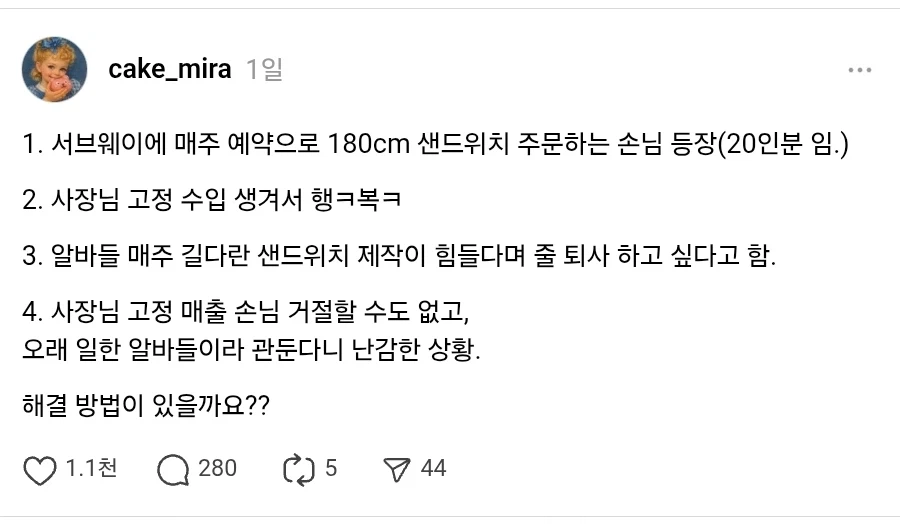This screenshot has height=524, width=900.
Task: Select point 3 about 알바들 줄 퇴사
Action: click(398, 257)
